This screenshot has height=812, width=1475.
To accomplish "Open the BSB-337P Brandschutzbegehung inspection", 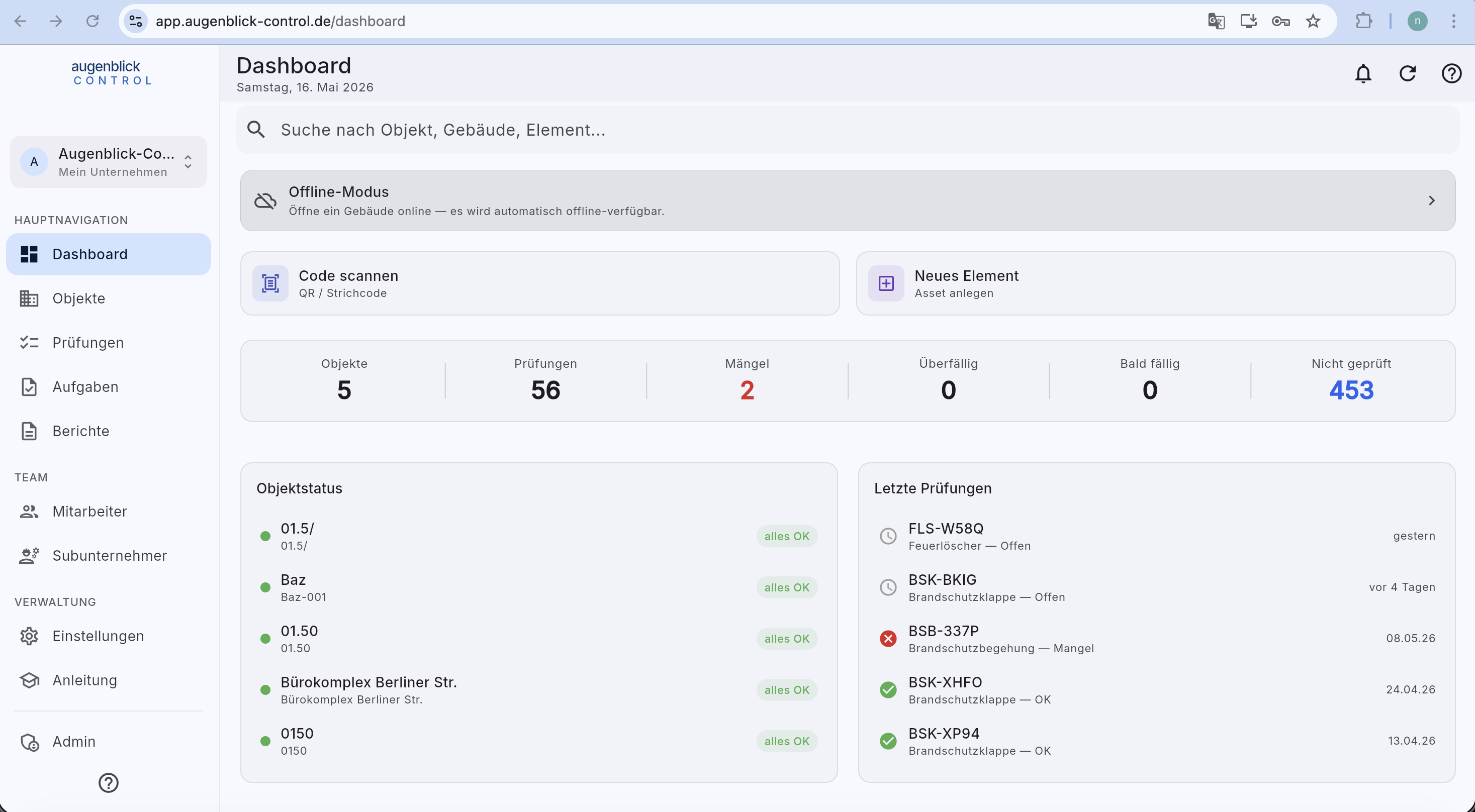I will point(1156,639).
